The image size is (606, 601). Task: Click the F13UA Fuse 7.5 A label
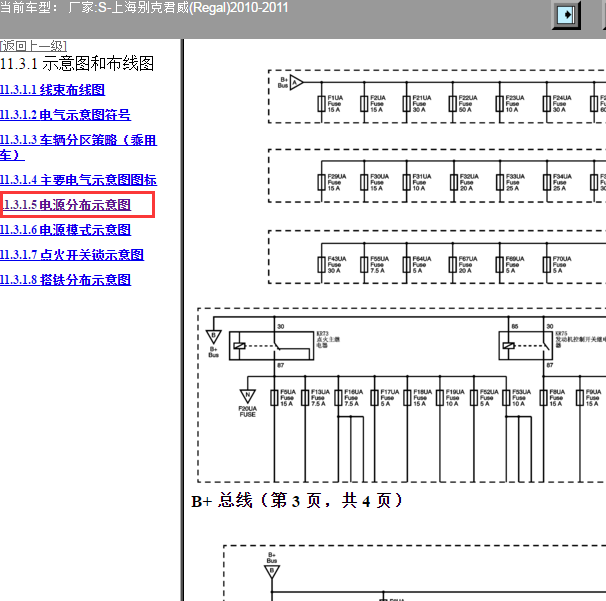pos(320,398)
